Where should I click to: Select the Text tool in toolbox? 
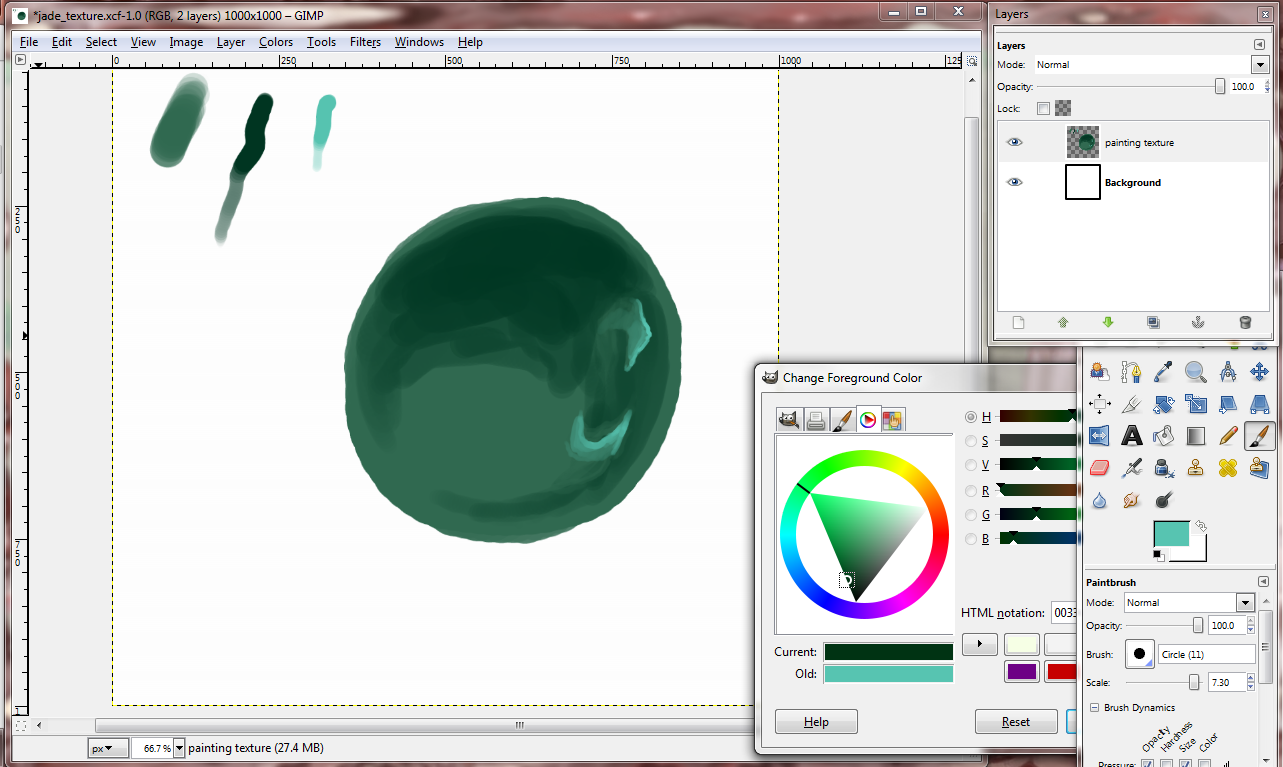tap(1131, 436)
